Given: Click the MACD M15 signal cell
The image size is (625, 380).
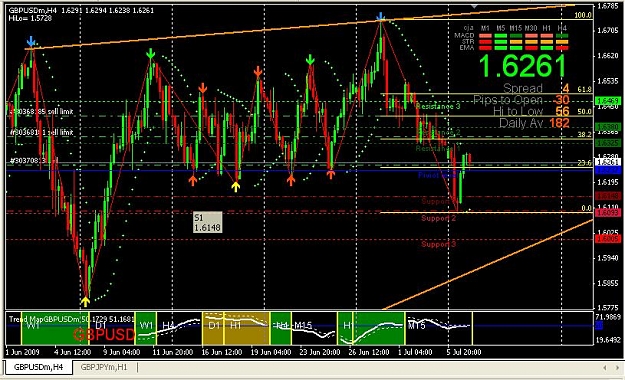Looking at the screenshot, I should point(516,36).
